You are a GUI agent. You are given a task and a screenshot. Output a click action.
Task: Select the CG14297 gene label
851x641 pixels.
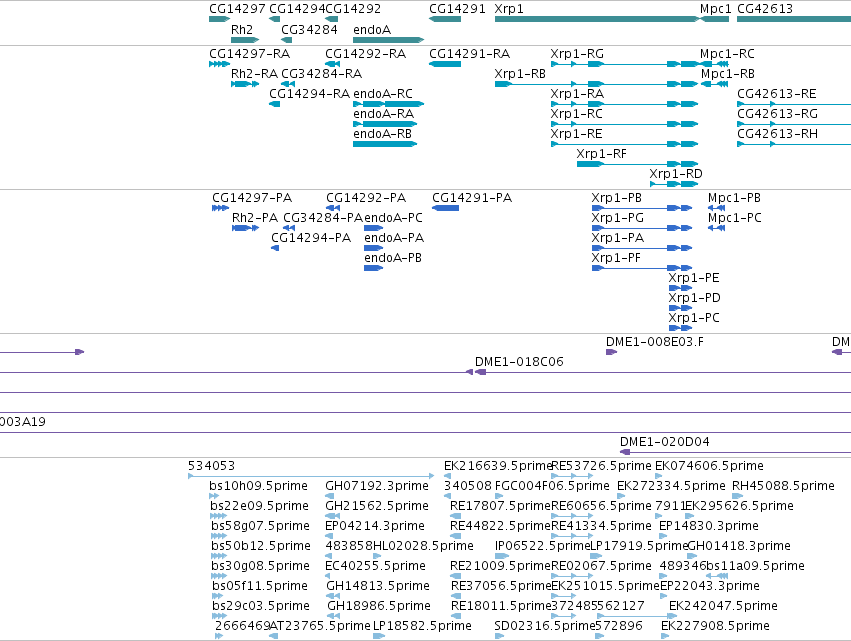tap(237, 9)
